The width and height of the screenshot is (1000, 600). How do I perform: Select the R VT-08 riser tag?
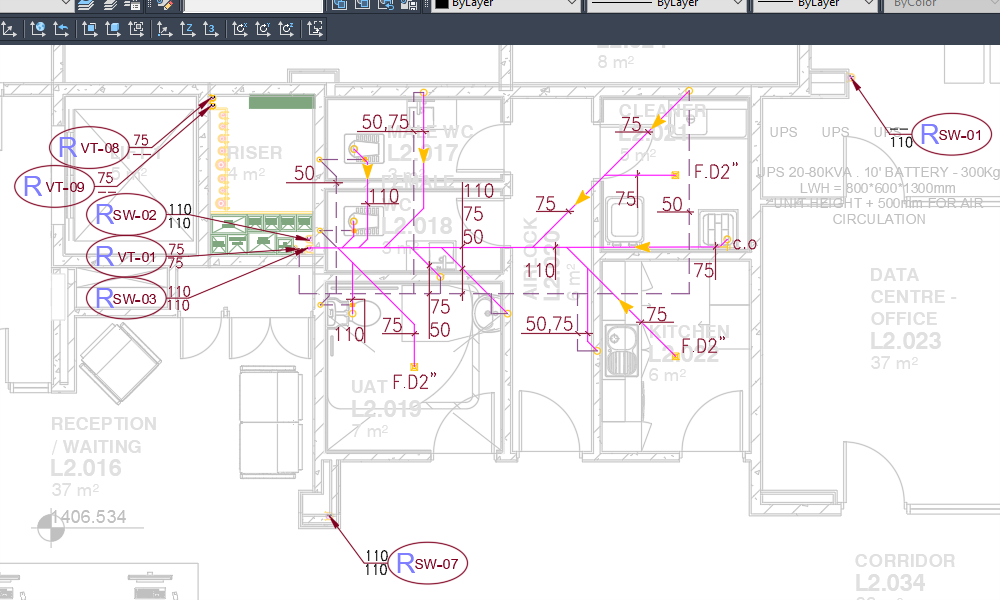coord(89,148)
